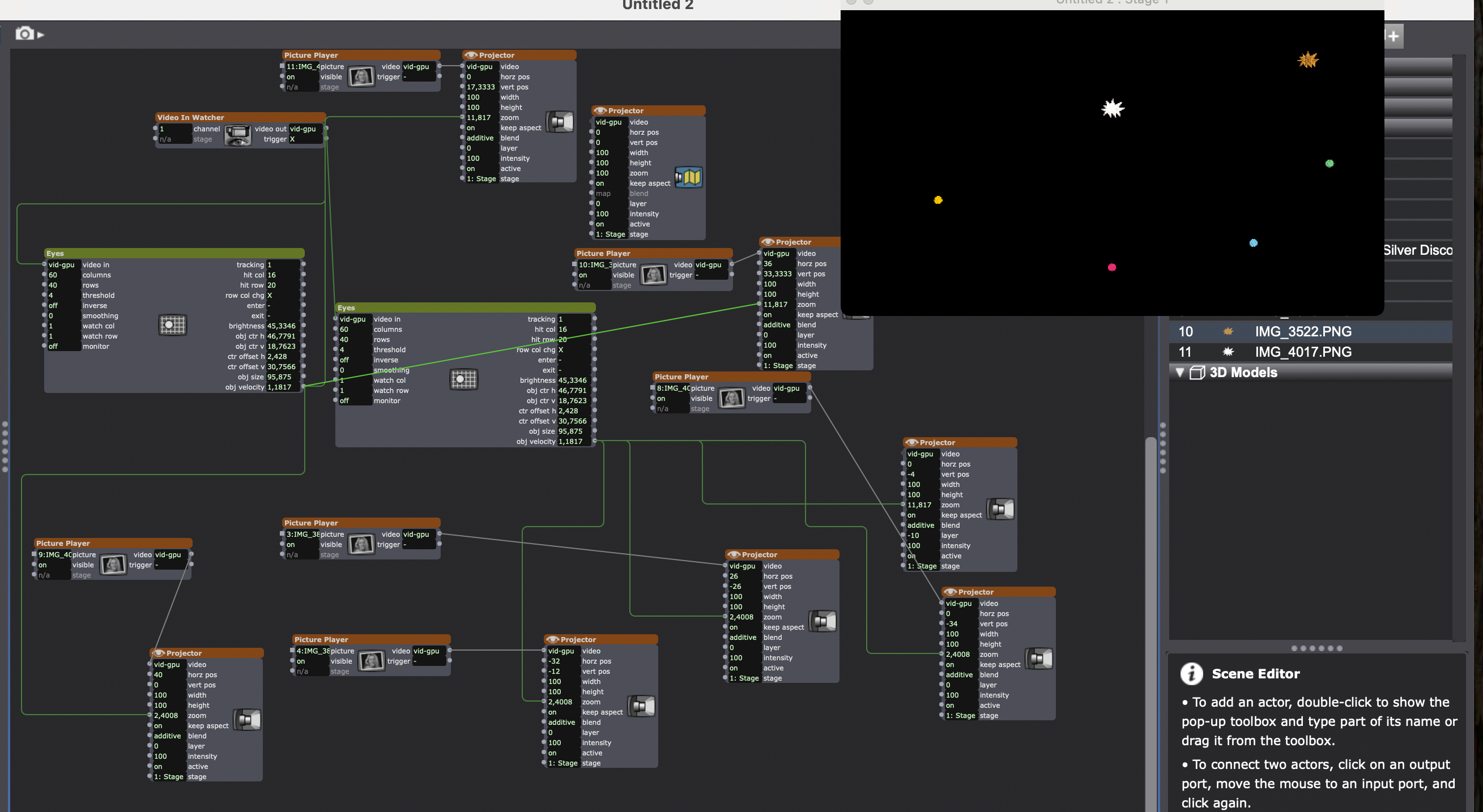
Task: Click the Scene Editor info icon
Action: coord(1191,673)
